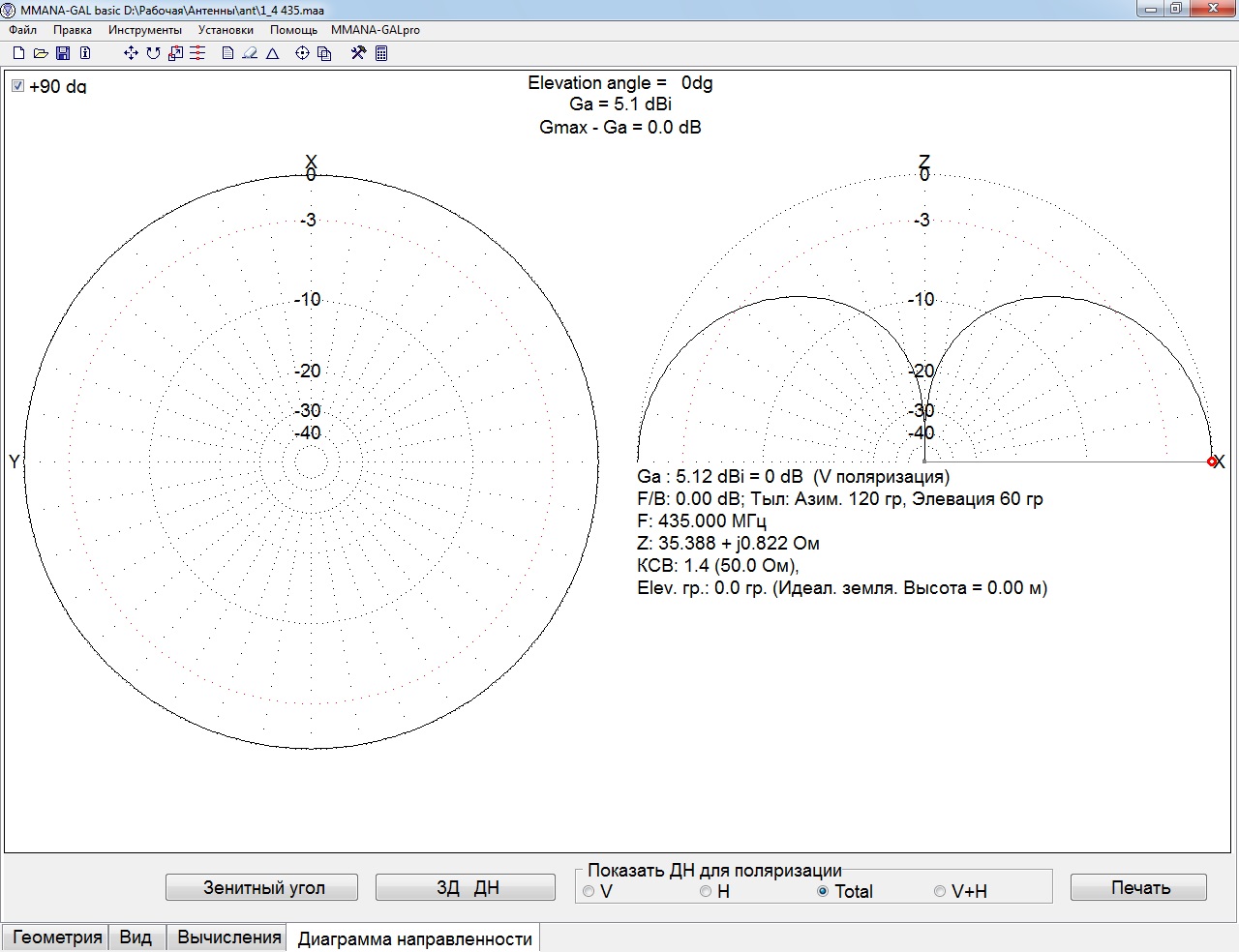Open the hammer and wrench tools icon
Image resolution: width=1239 pixels, height=952 pixels.
click(358, 53)
